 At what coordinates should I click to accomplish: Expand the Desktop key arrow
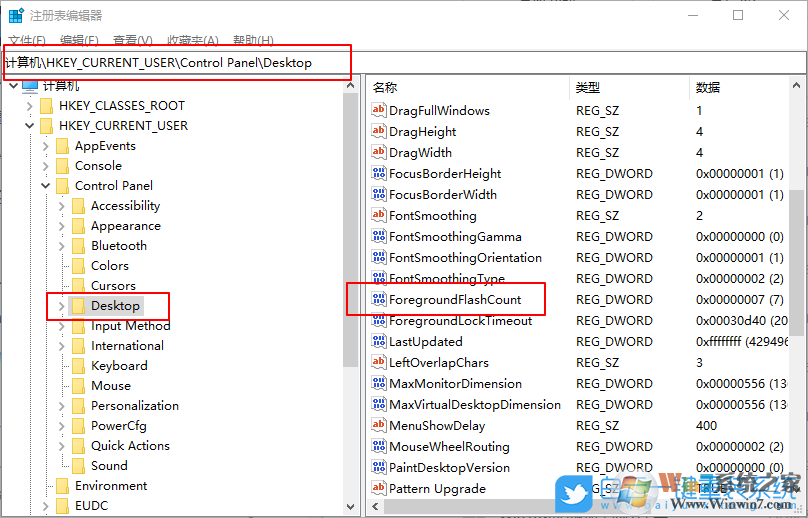(x=62, y=306)
